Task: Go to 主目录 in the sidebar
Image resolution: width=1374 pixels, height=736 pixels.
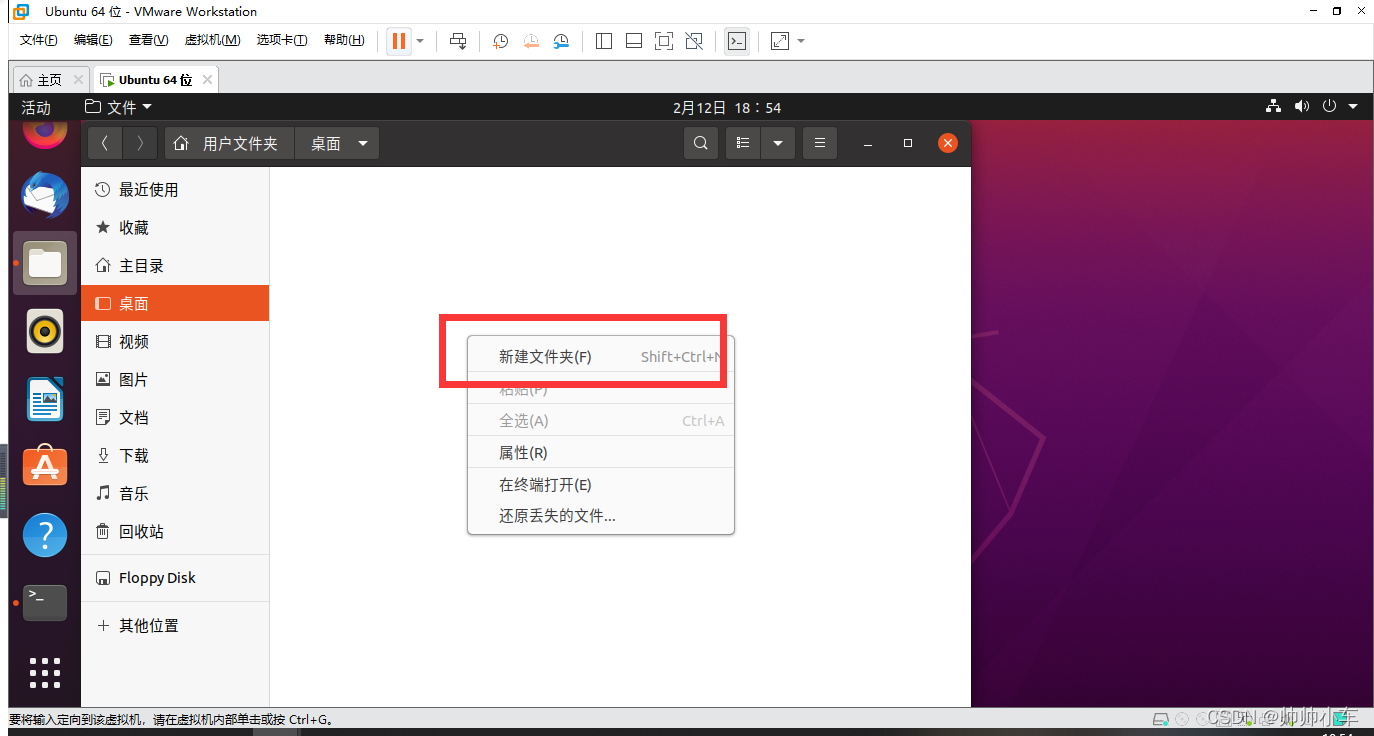Action: click(175, 266)
